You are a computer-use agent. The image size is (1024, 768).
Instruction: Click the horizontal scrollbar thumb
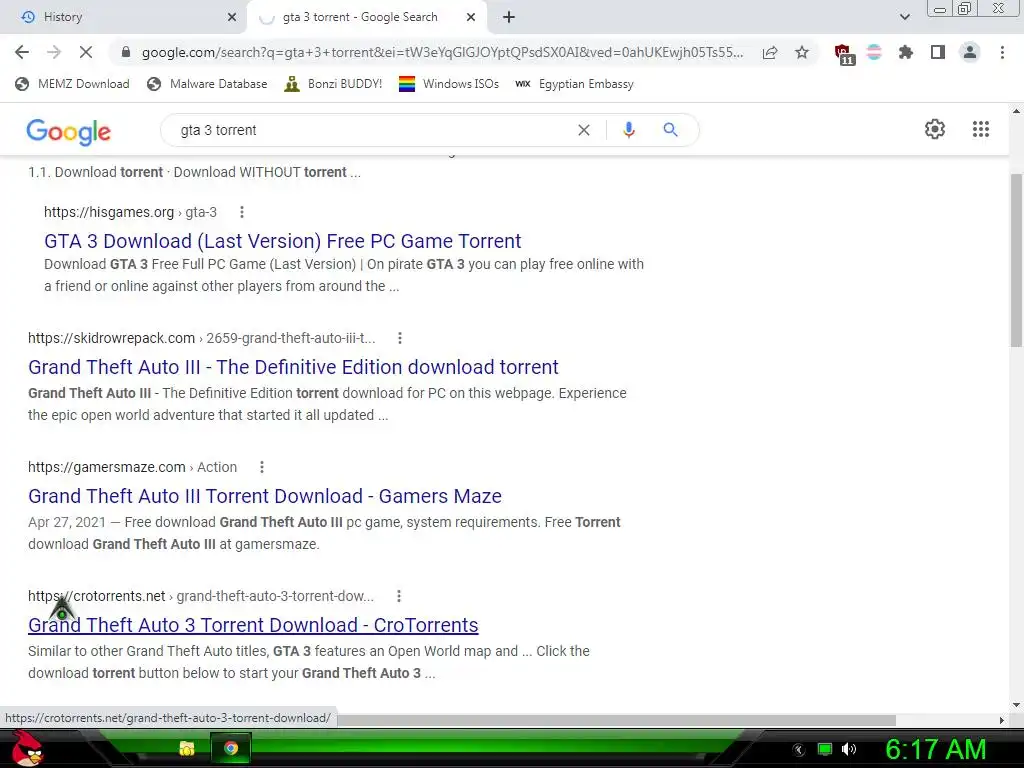616,720
